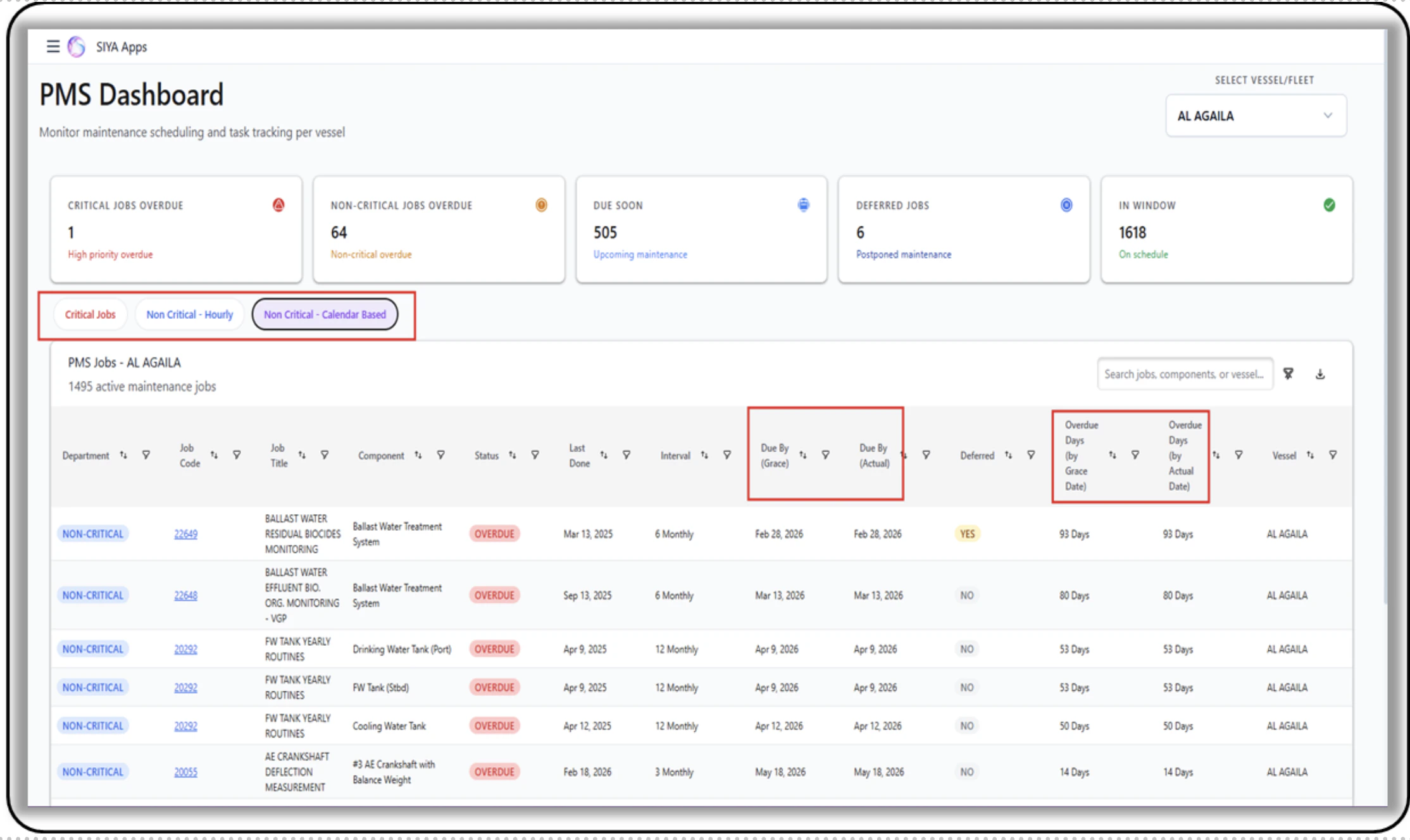
Task: Sort by Job Title column
Action: coord(302,455)
